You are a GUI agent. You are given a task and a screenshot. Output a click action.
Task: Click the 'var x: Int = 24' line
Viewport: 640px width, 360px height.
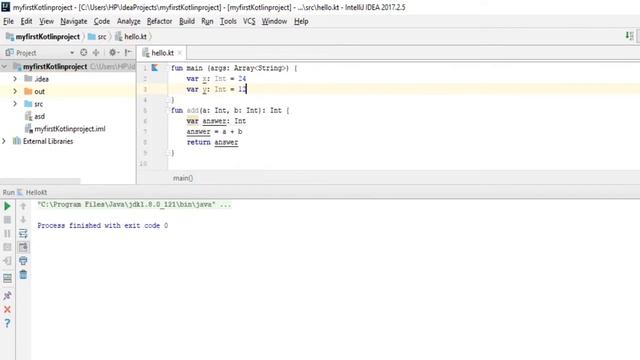(x=216, y=78)
